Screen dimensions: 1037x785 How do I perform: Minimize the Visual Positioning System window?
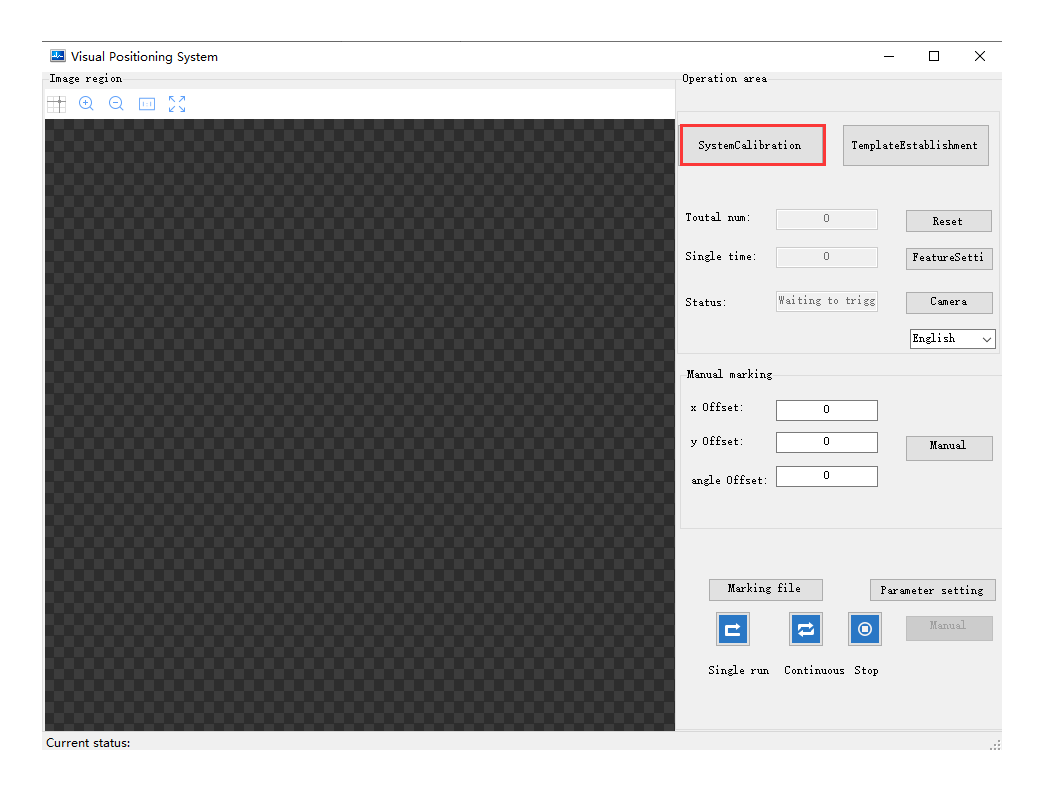889,56
